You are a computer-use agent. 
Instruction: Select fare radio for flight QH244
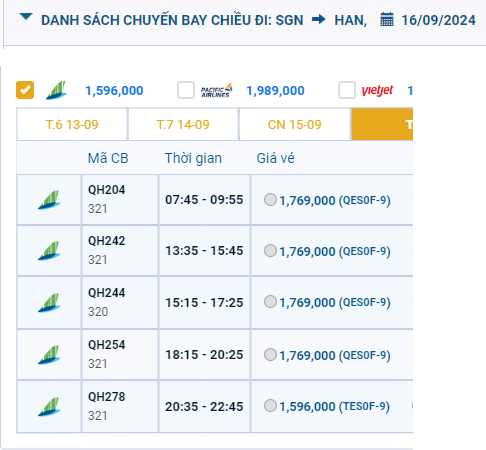[270, 302]
